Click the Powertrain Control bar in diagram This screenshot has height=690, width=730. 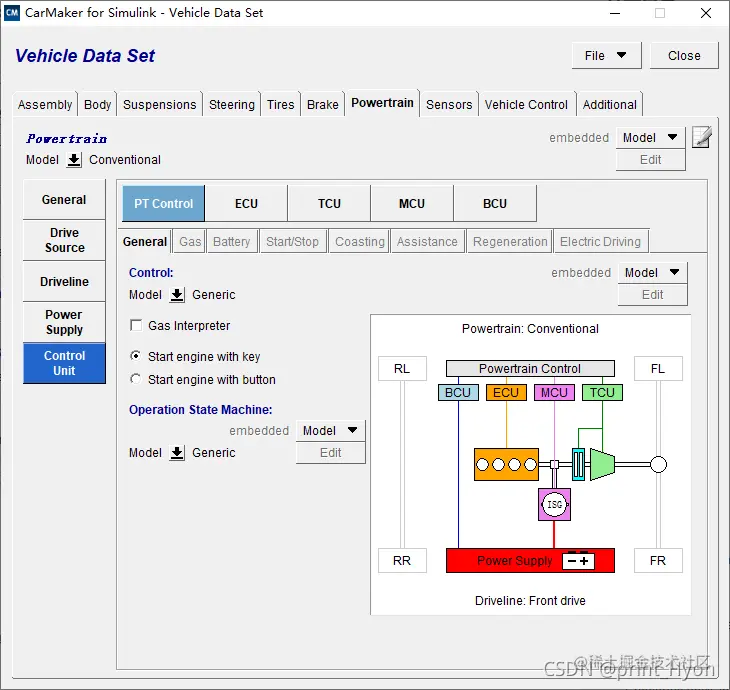[x=530, y=368]
